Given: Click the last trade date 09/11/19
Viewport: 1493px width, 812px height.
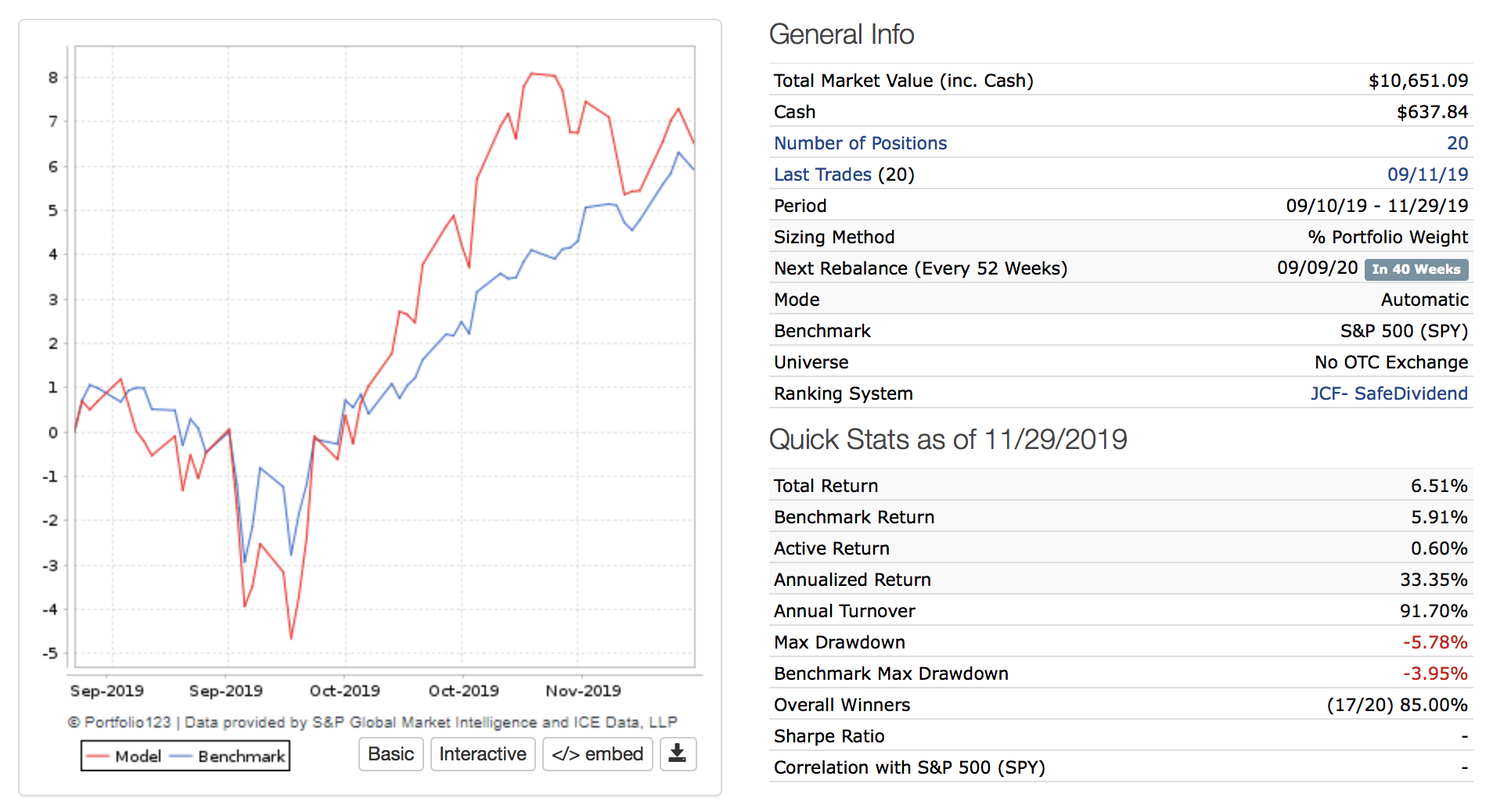Looking at the screenshot, I should coord(1427,174).
